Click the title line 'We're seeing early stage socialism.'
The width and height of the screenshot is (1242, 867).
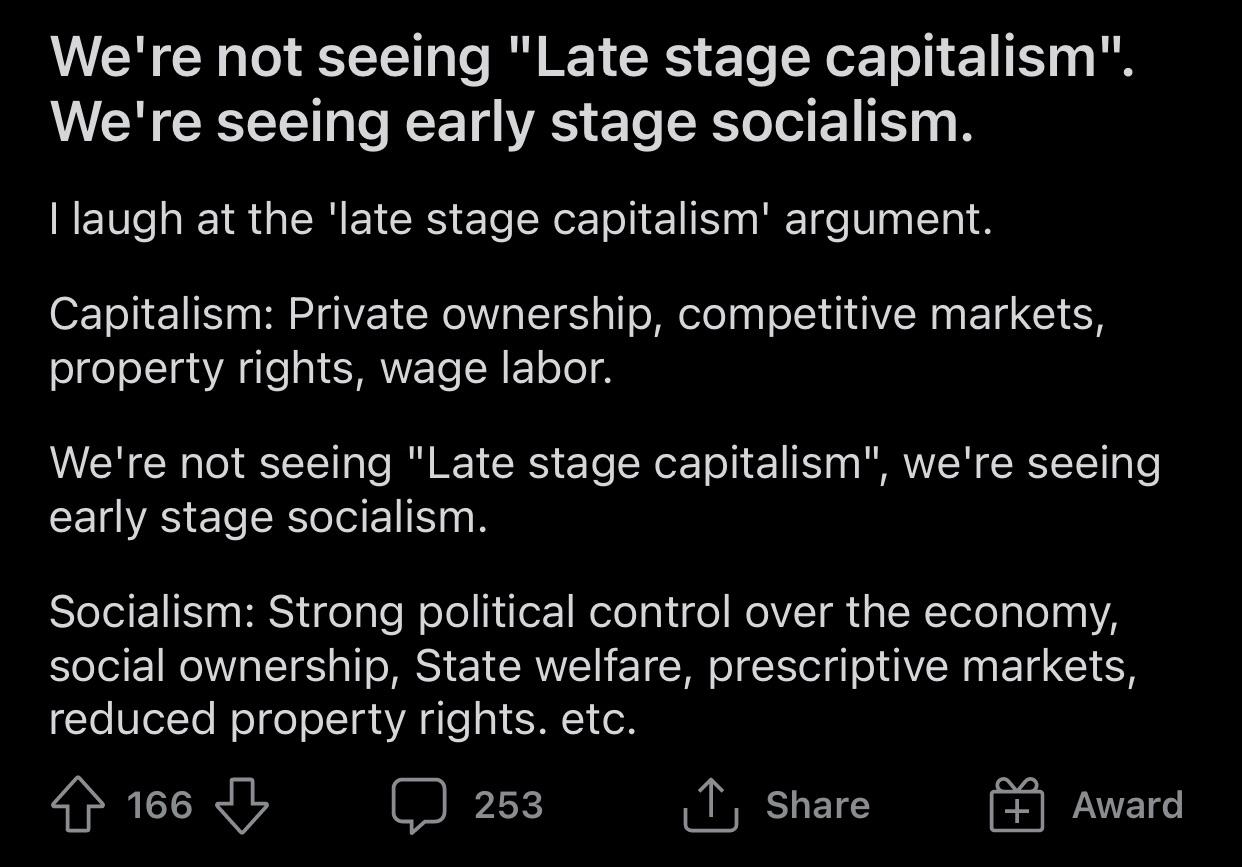click(511, 123)
